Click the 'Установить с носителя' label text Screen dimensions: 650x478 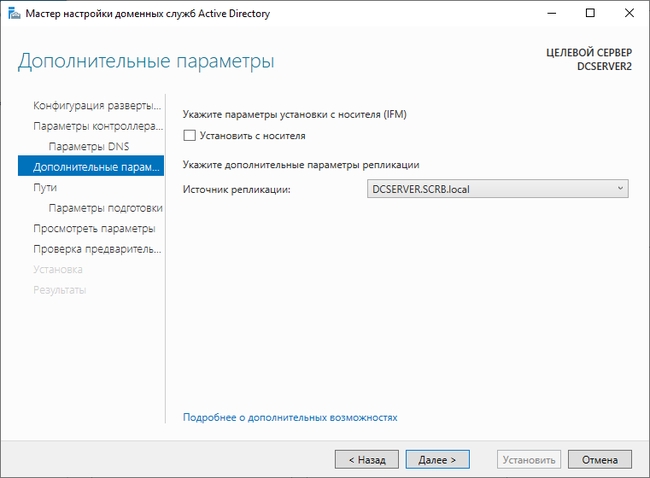pyautogui.click(x=252, y=136)
